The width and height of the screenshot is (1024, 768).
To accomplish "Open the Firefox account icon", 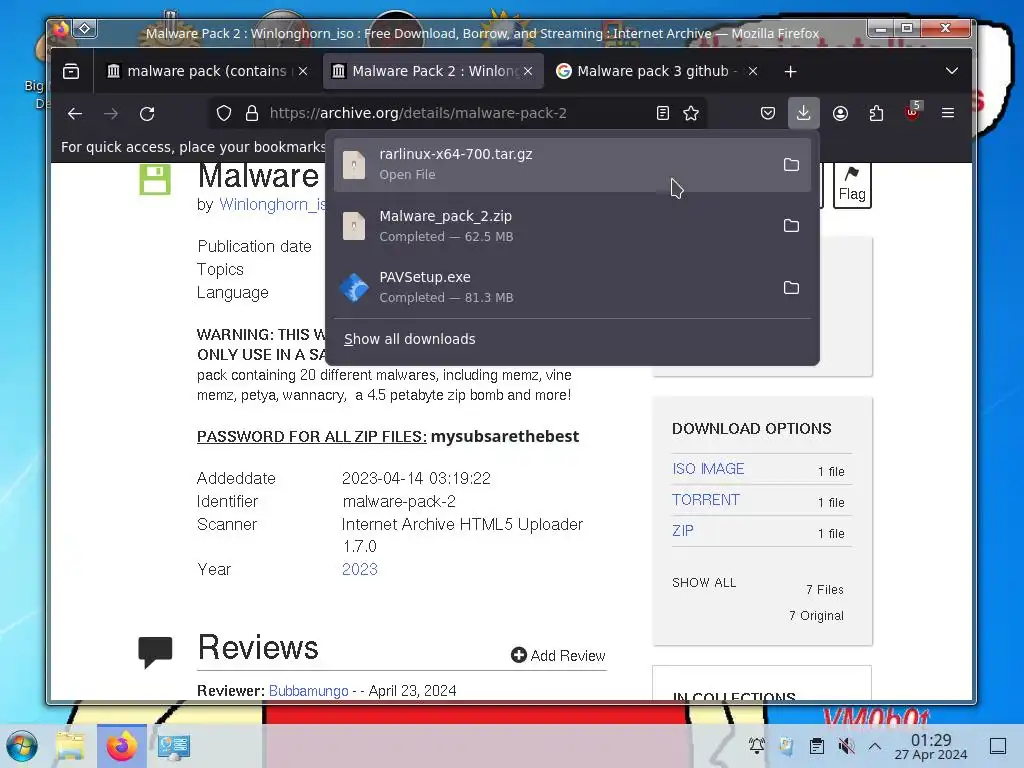I will coord(840,114).
